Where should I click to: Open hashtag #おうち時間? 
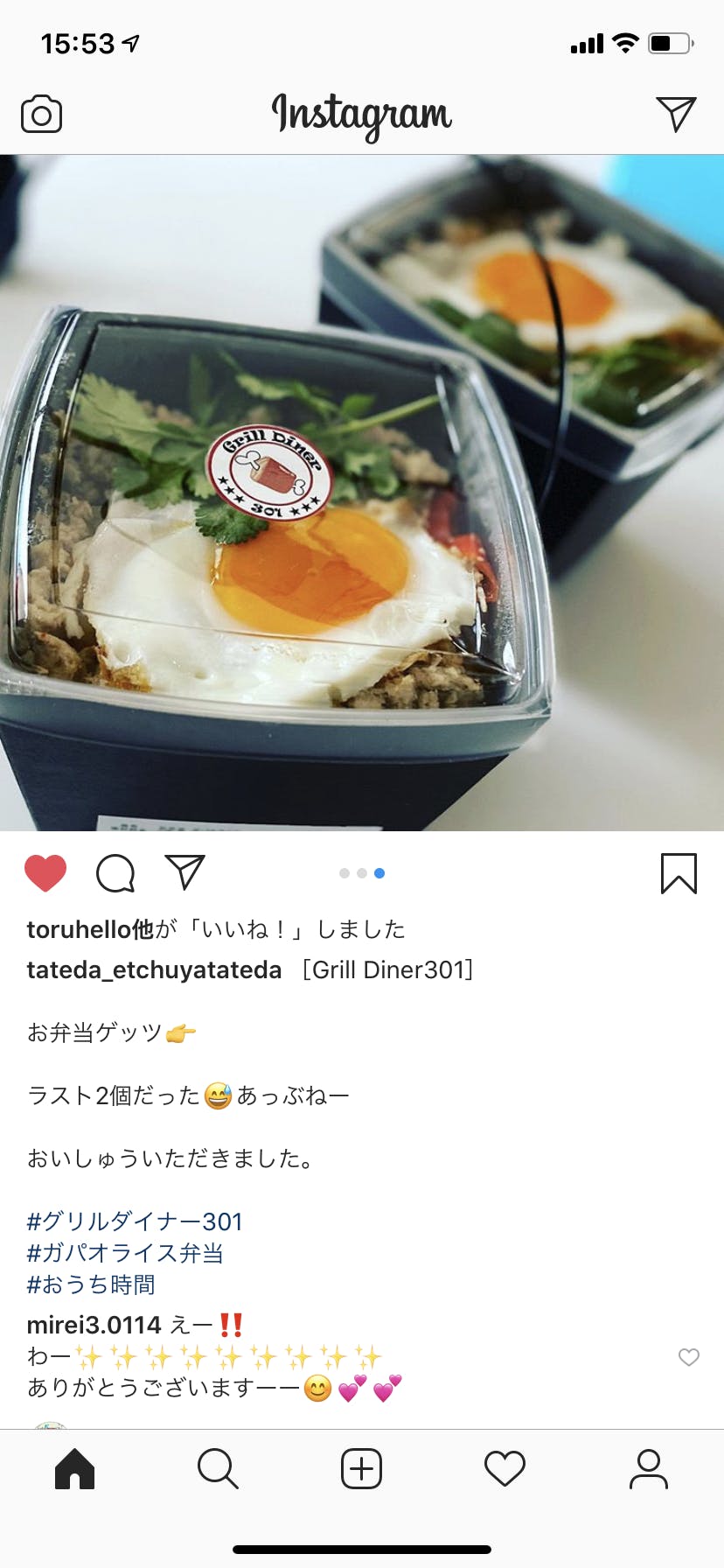[x=91, y=1284]
